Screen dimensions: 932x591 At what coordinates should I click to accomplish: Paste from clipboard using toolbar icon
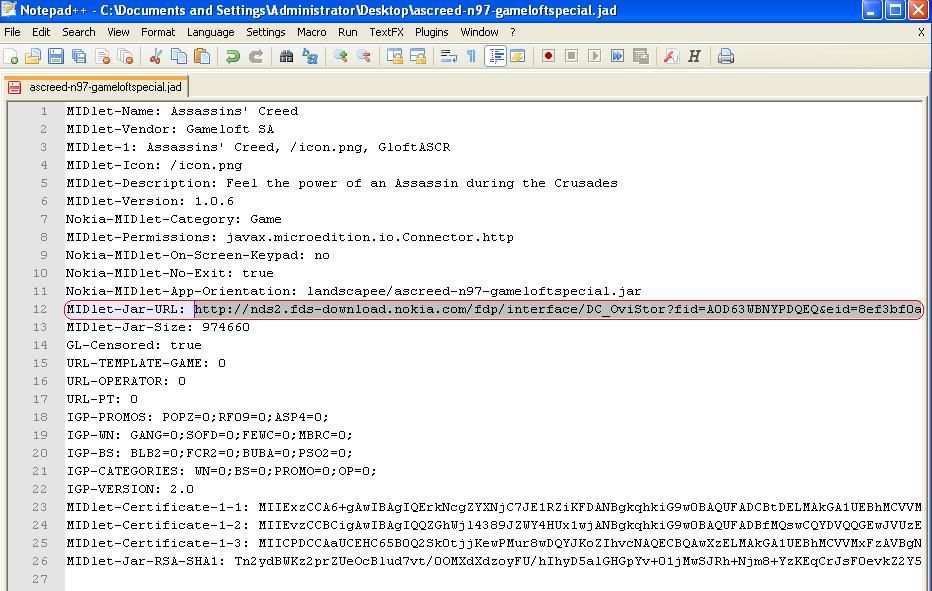(x=202, y=56)
